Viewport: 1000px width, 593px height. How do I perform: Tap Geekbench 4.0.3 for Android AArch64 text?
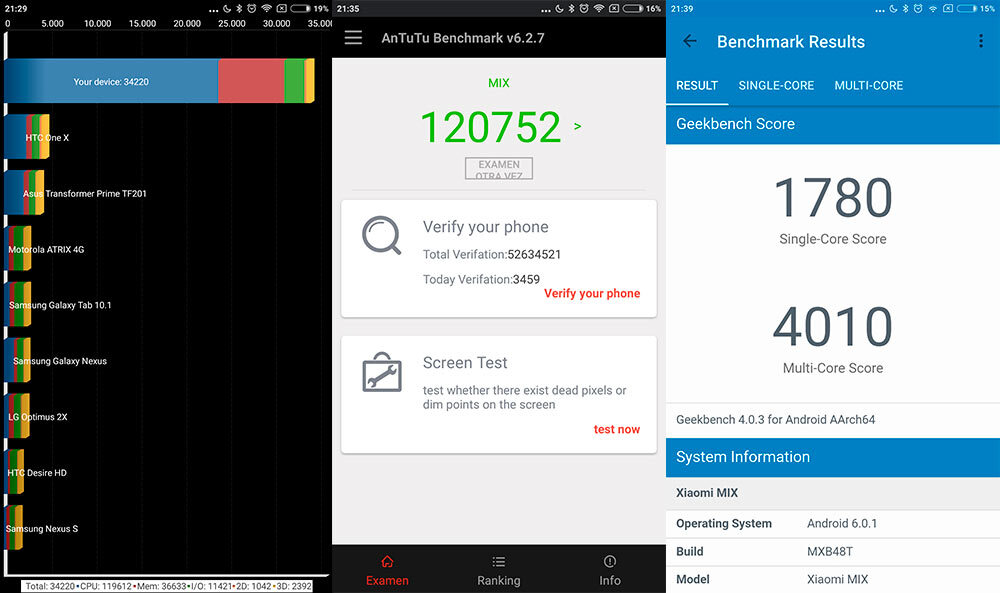tap(776, 420)
